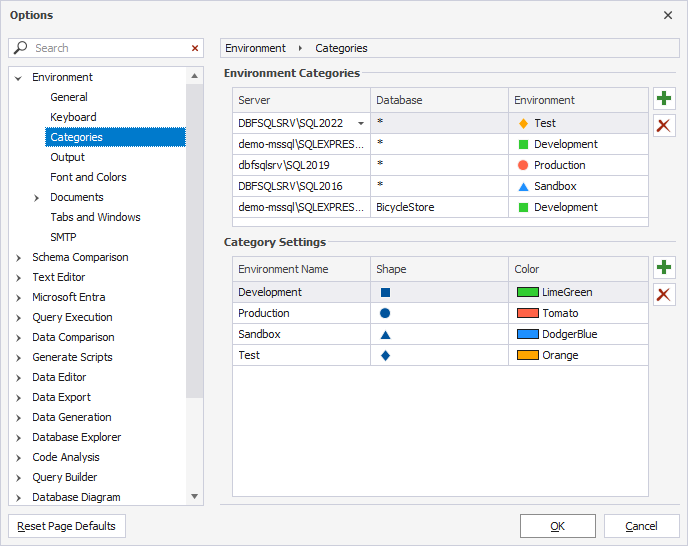Select the Sandbox name in Category Settings
Viewport: 688px width, 546px height.
(259, 334)
